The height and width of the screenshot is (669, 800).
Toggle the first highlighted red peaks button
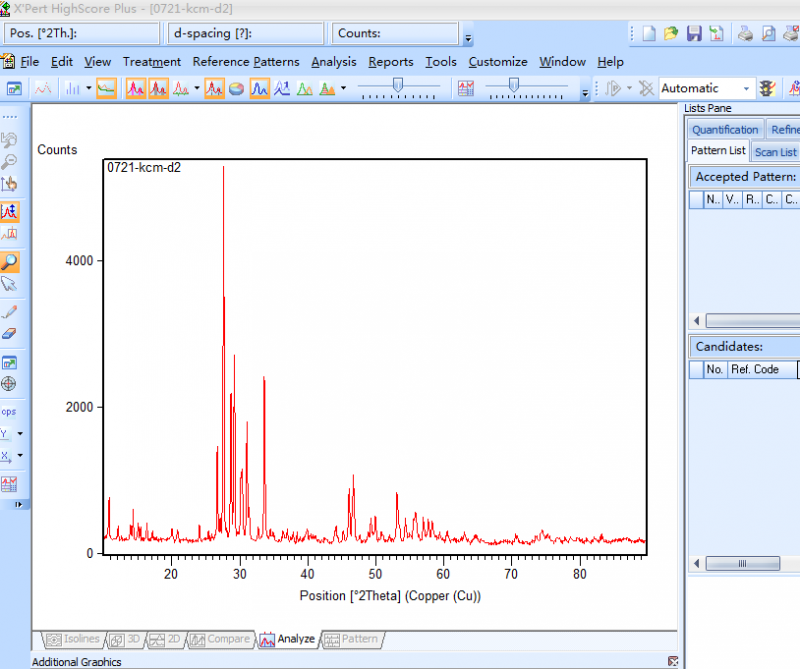135,88
